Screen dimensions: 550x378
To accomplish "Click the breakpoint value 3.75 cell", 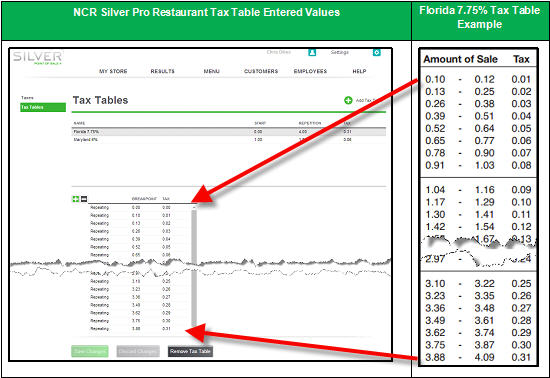I will click(136, 321).
